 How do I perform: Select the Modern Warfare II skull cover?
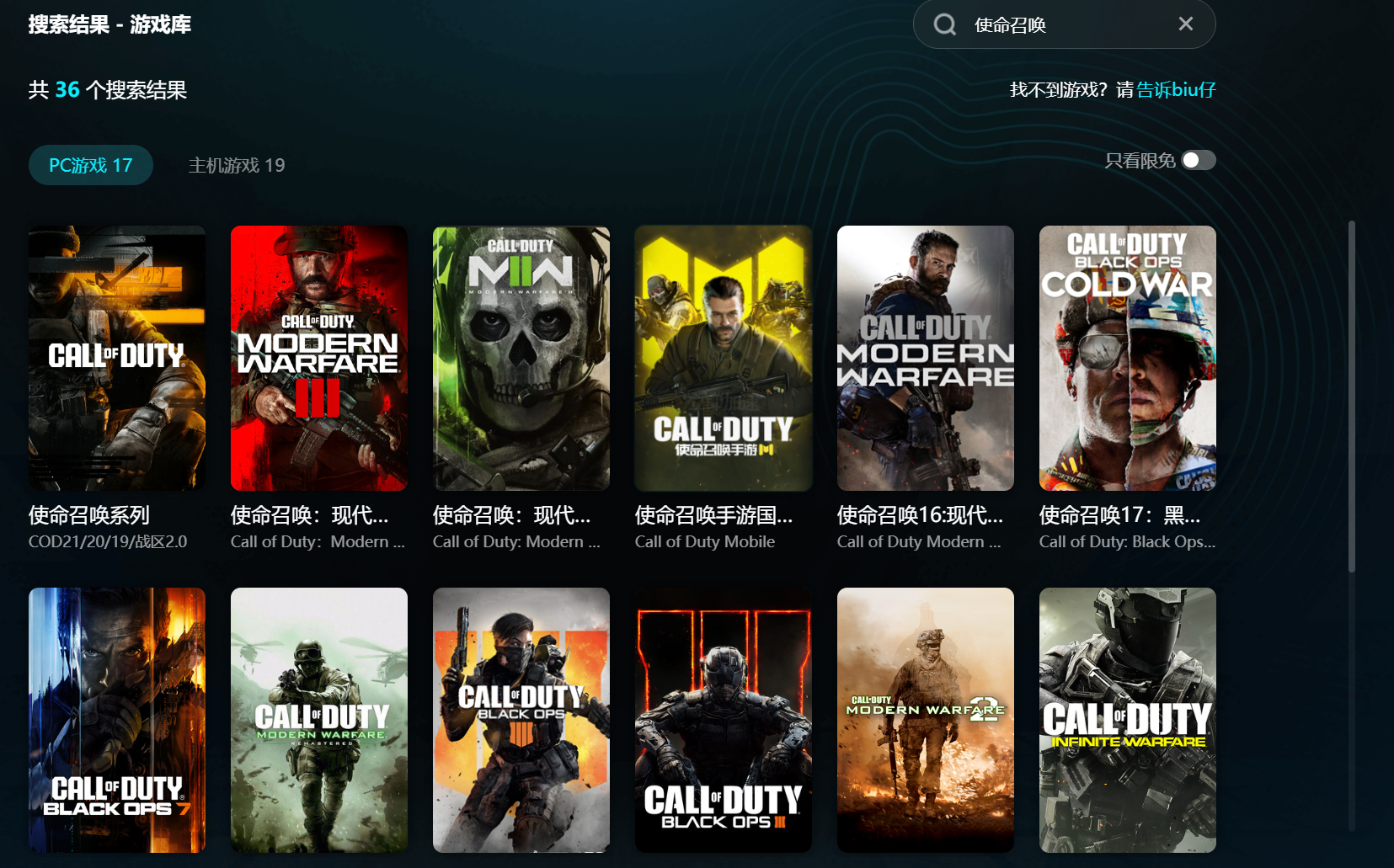coord(521,358)
